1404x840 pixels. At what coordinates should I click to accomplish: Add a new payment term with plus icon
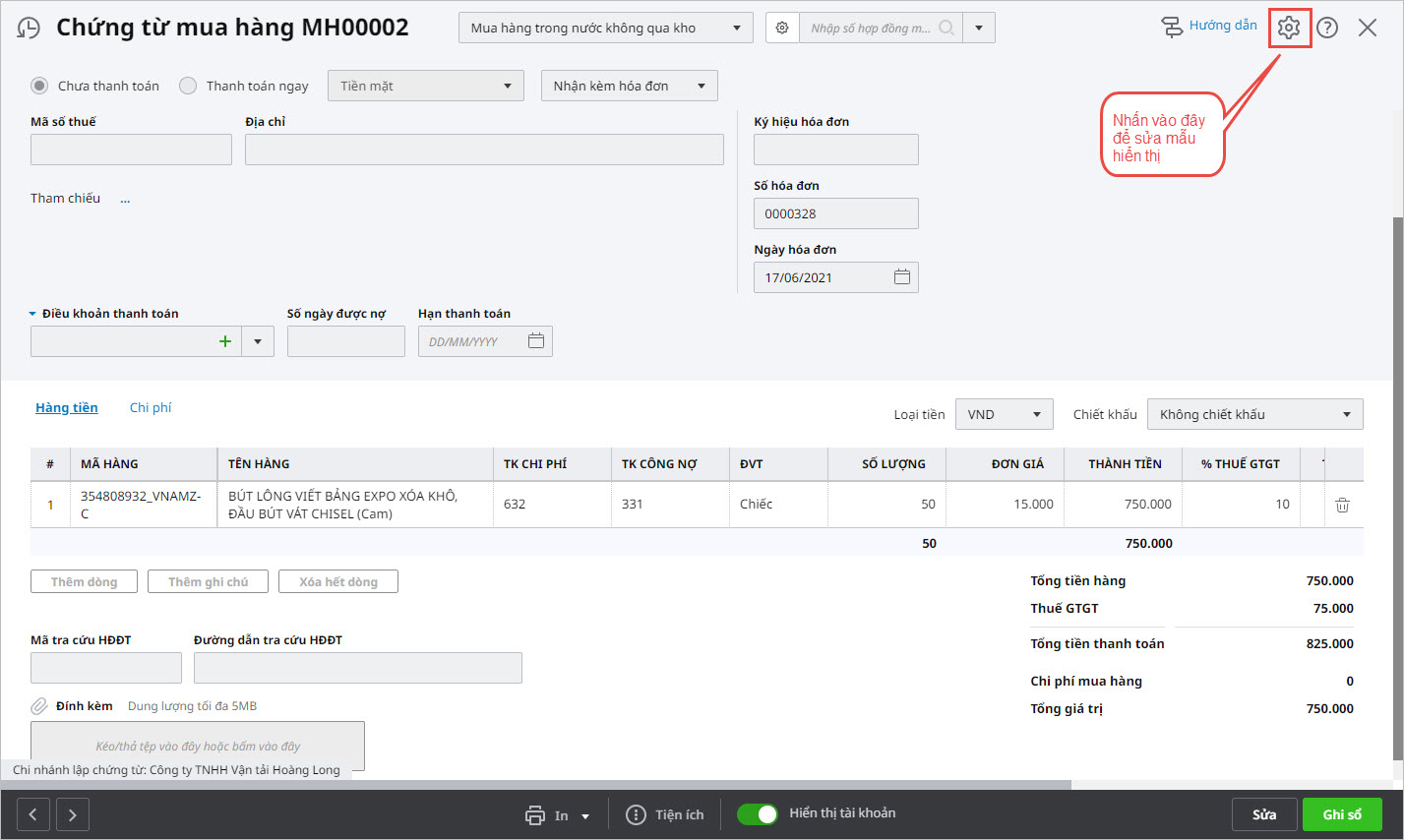click(225, 341)
